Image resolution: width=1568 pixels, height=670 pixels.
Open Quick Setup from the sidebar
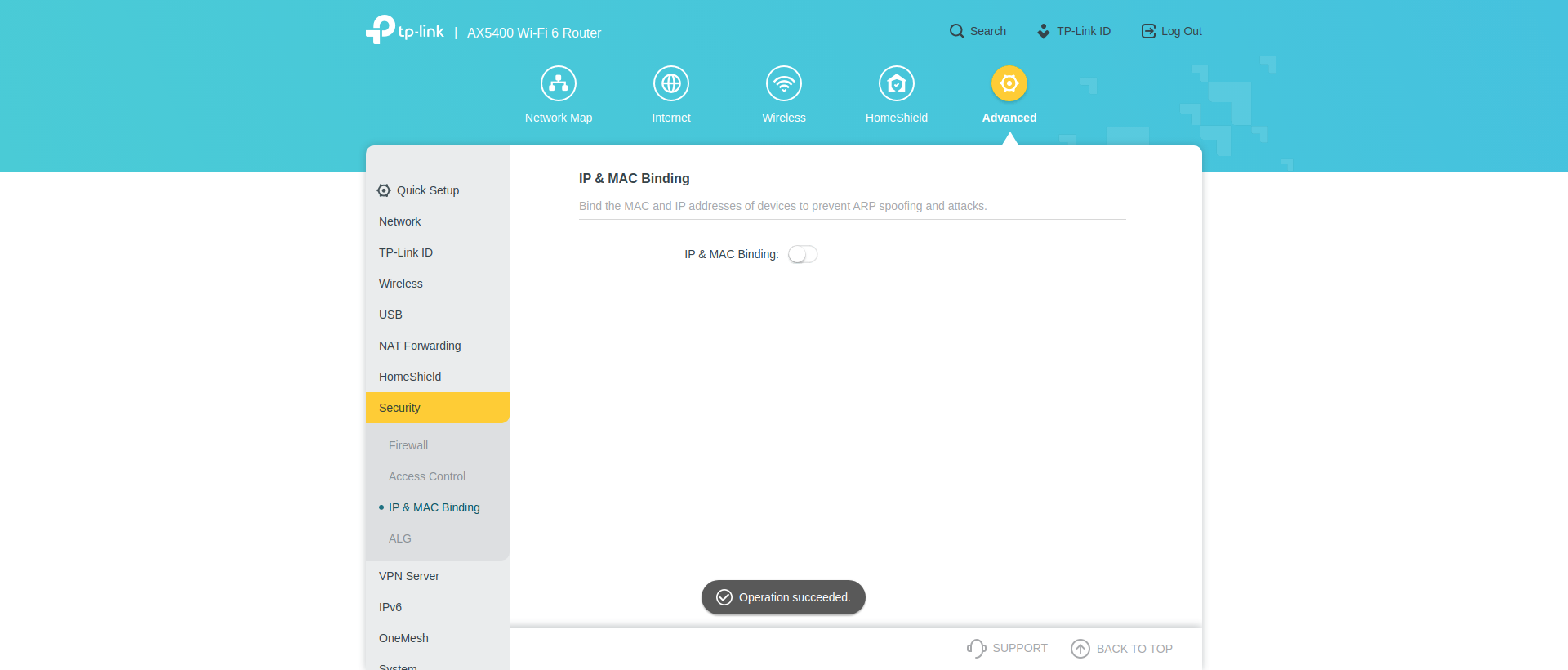427,190
